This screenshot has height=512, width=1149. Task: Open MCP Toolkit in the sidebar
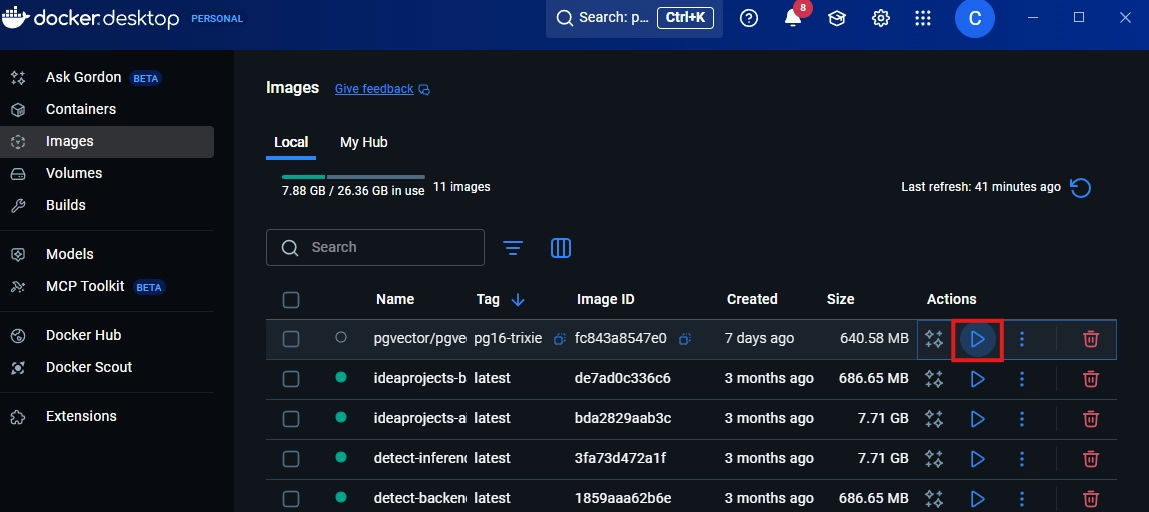[x=107, y=286]
